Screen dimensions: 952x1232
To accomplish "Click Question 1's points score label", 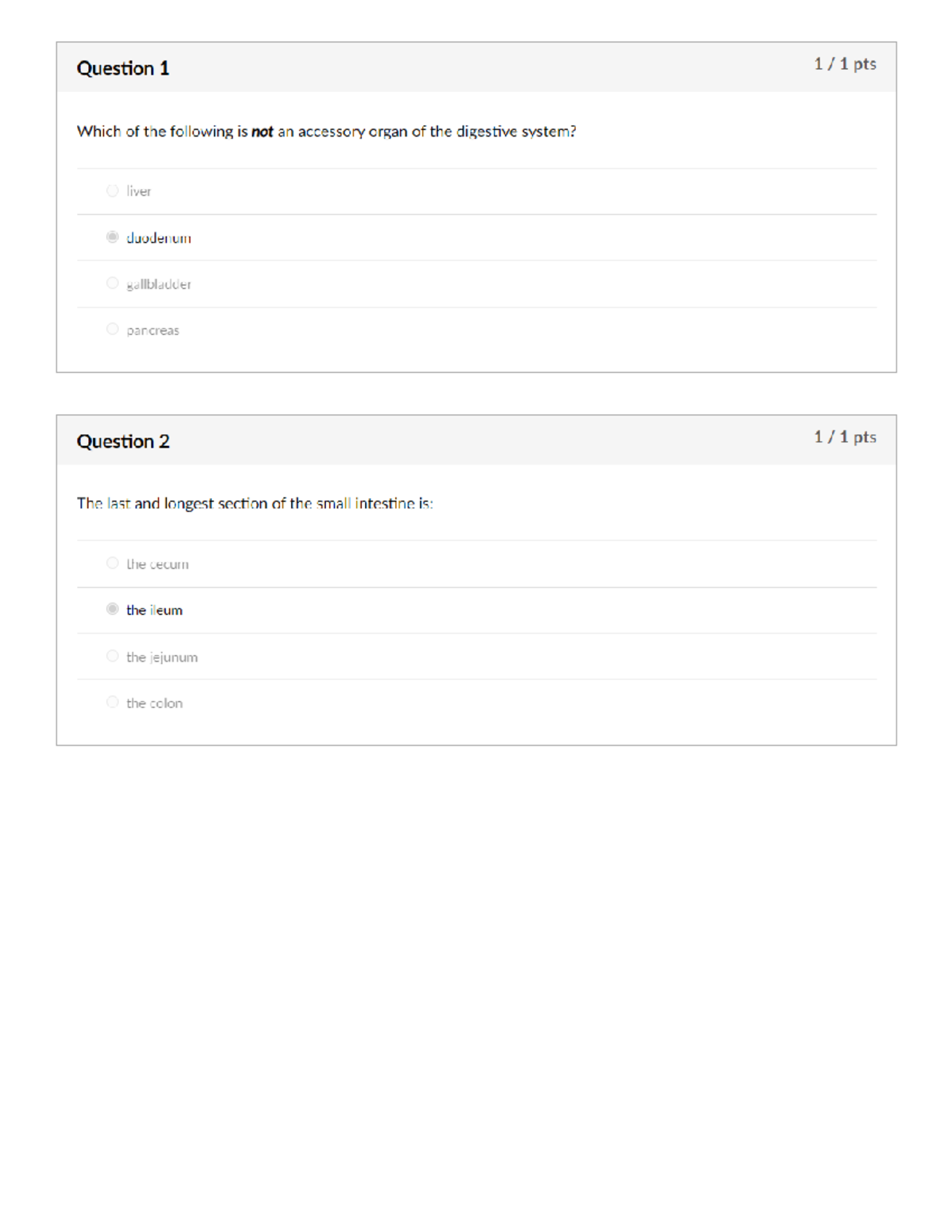I will (844, 64).
